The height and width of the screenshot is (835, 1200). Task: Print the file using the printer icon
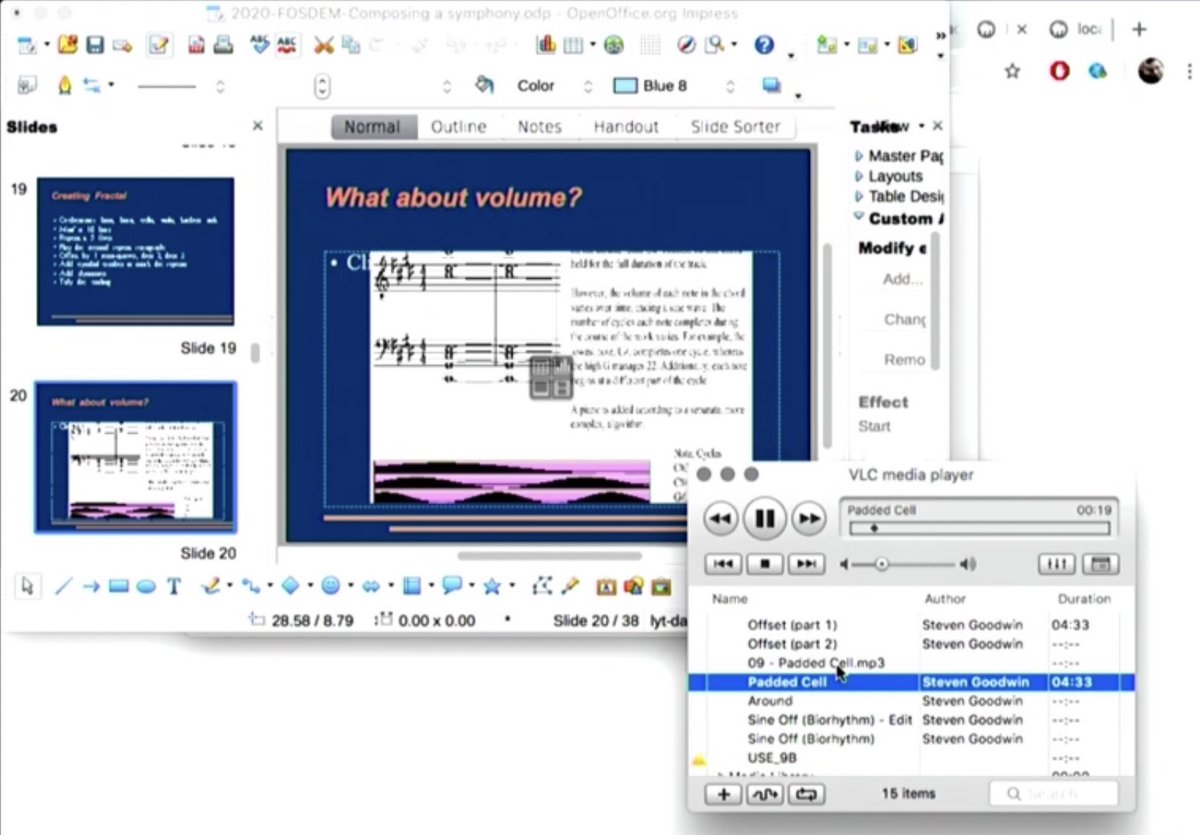[223, 45]
